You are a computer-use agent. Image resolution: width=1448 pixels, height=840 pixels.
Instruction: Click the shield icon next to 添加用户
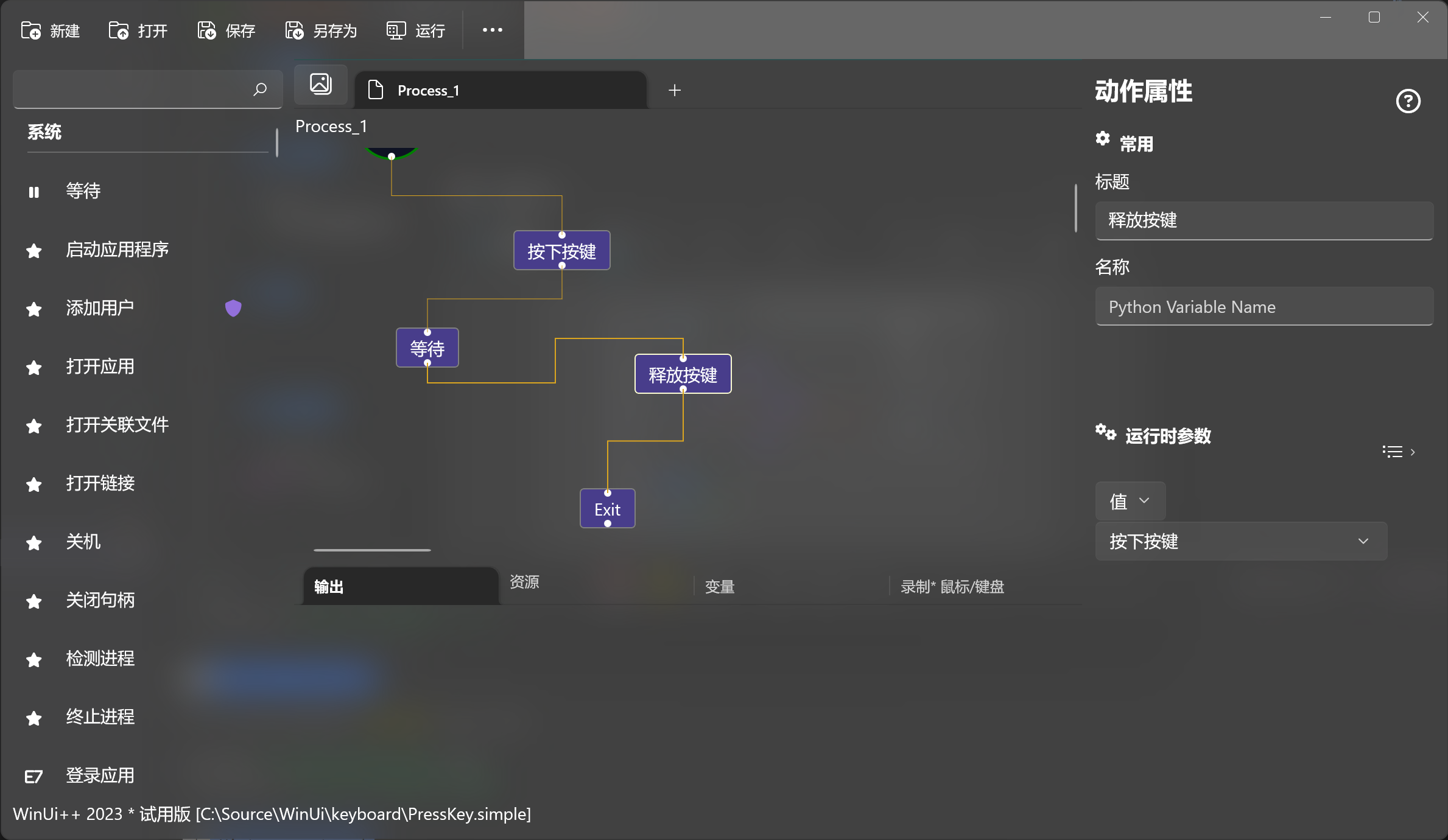click(233, 308)
